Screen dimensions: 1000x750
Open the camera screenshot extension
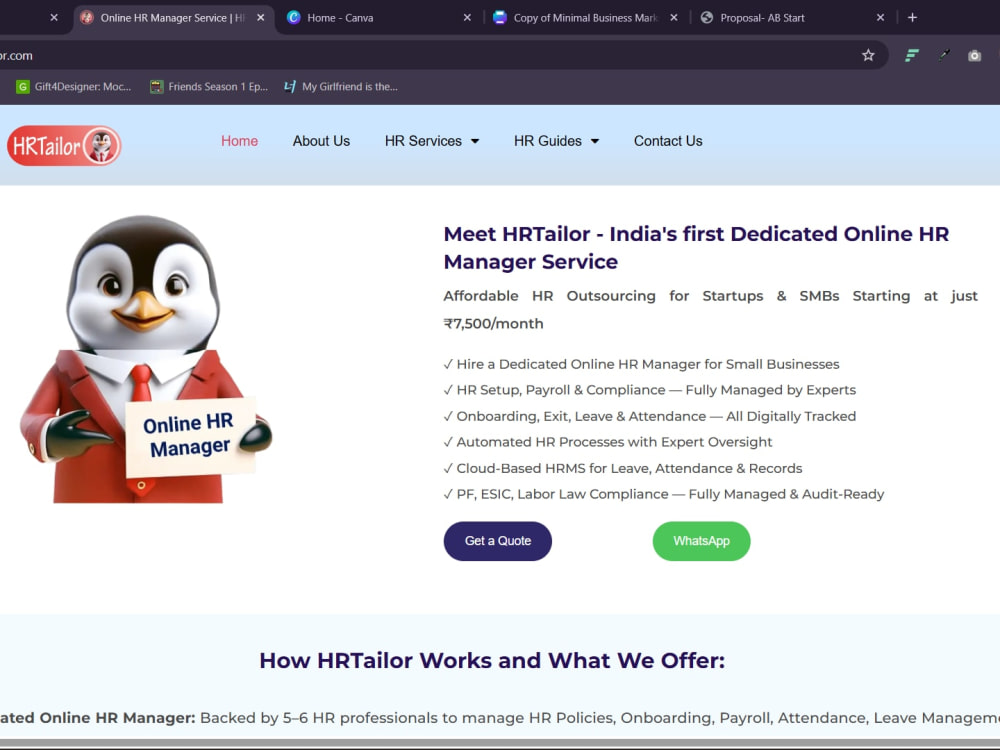click(974, 55)
